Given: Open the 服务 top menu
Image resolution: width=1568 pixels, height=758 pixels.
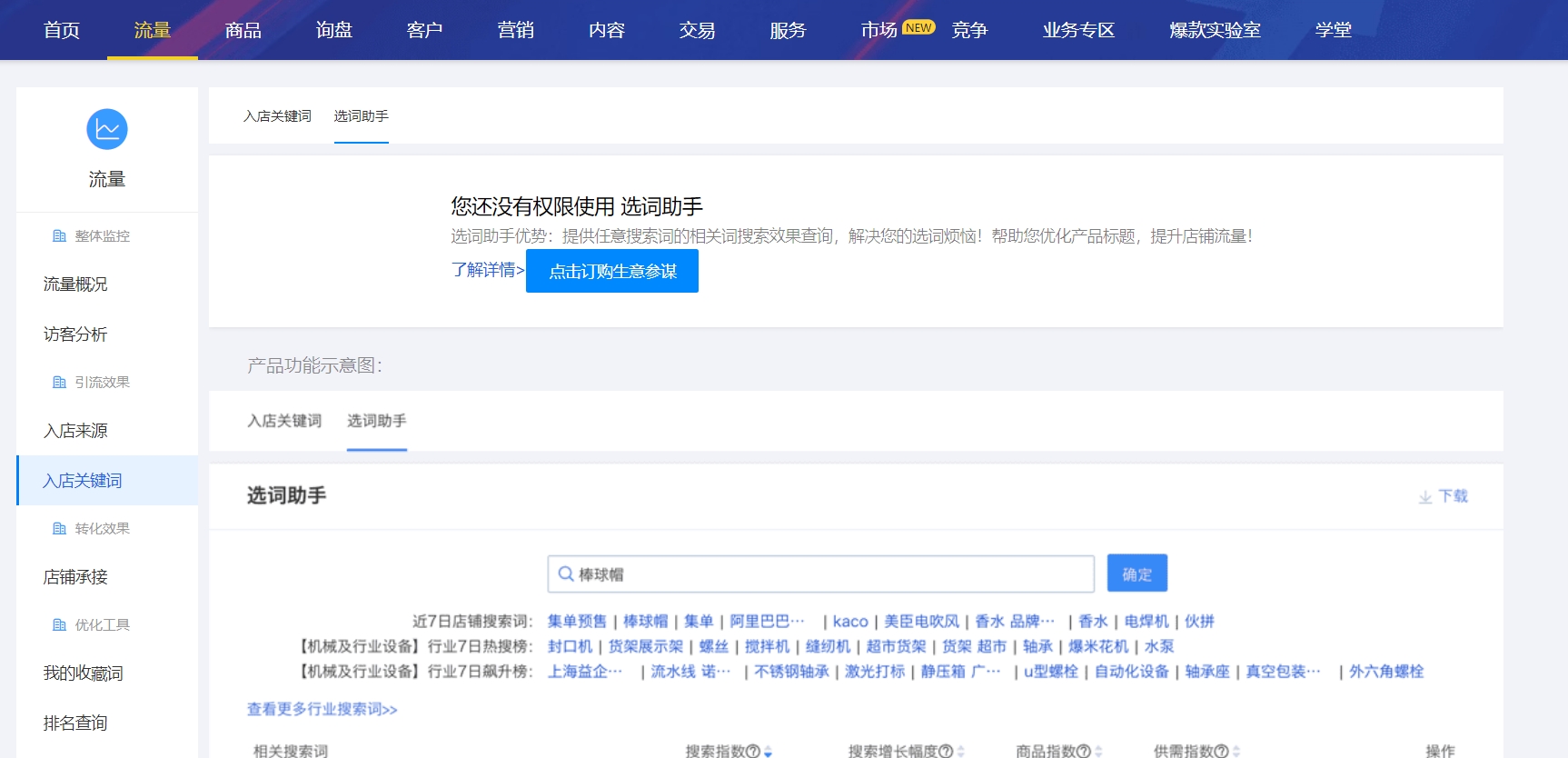Looking at the screenshot, I should click(789, 30).
